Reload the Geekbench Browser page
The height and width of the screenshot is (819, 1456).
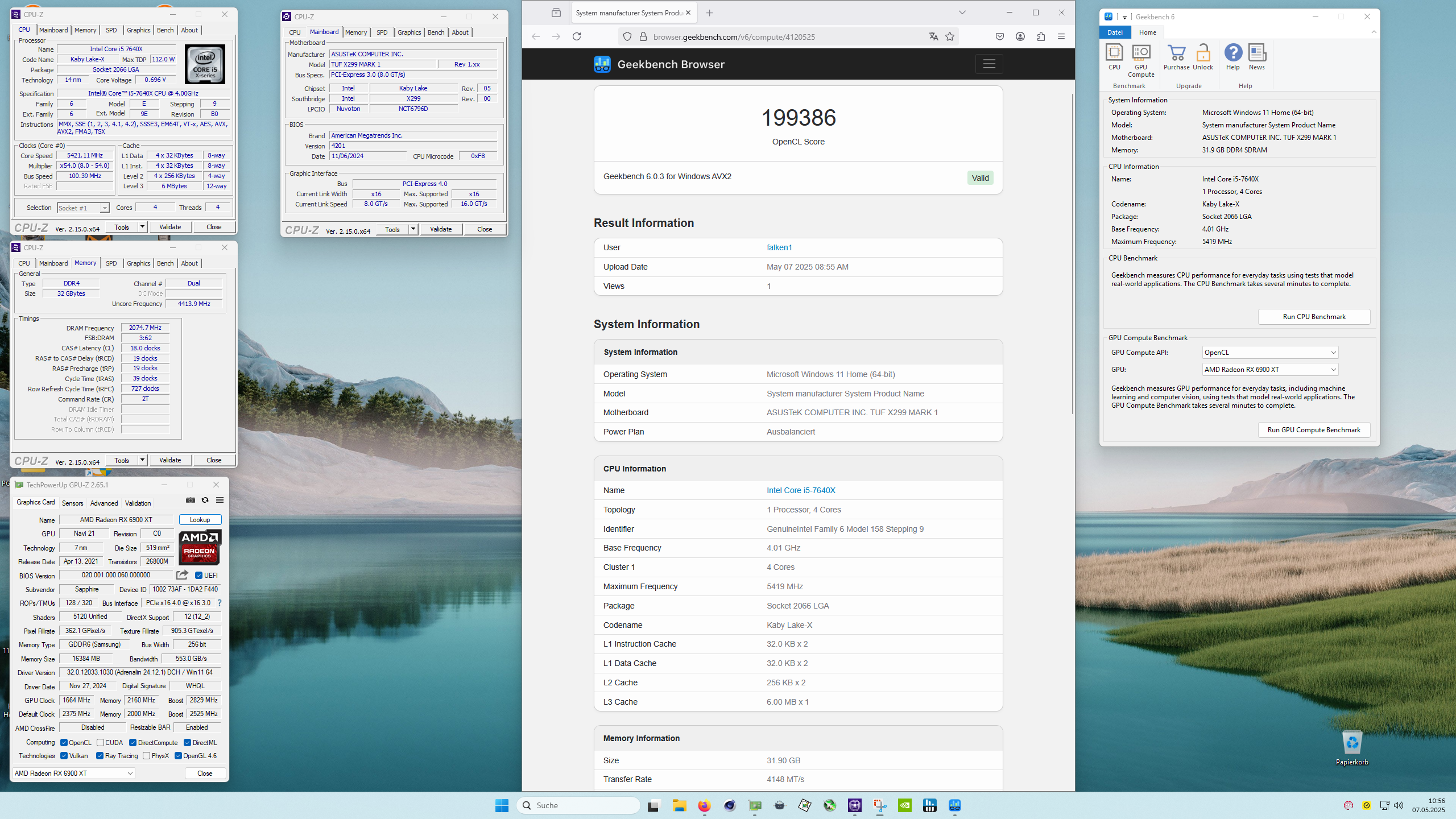(577, 36)
